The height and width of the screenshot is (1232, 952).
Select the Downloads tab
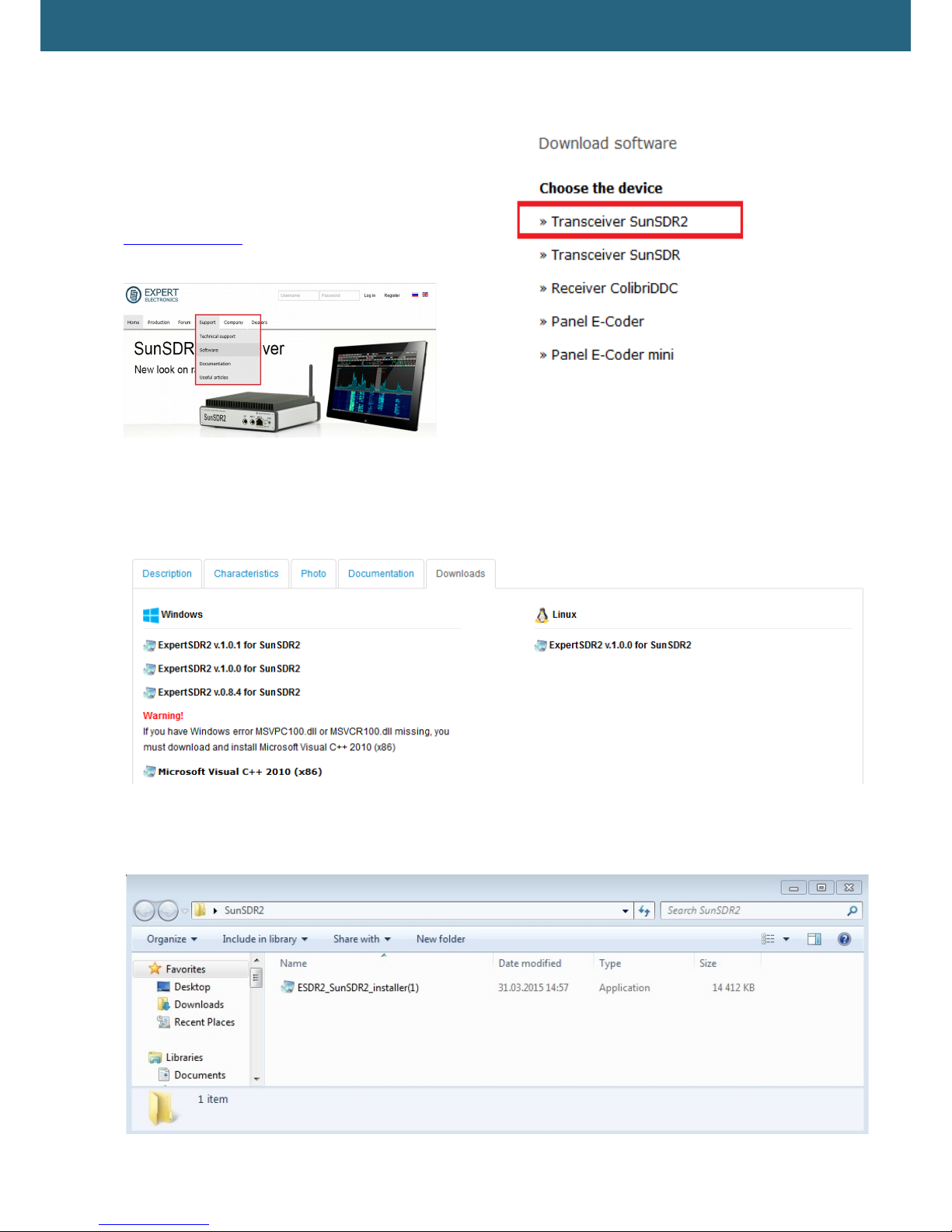(x=460, y=574)
